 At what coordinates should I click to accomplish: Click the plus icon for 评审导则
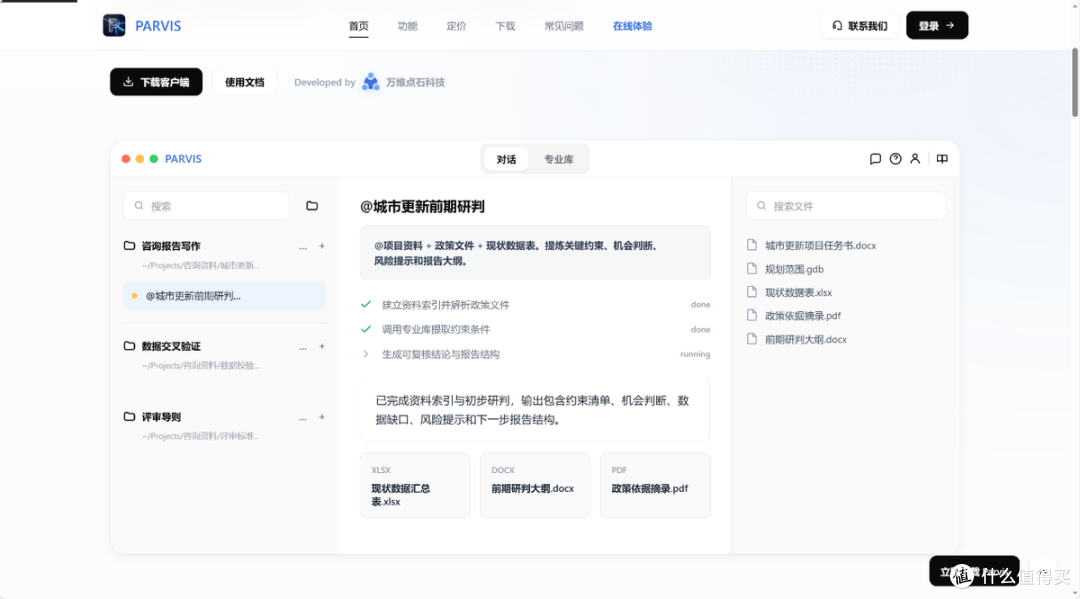322,417
